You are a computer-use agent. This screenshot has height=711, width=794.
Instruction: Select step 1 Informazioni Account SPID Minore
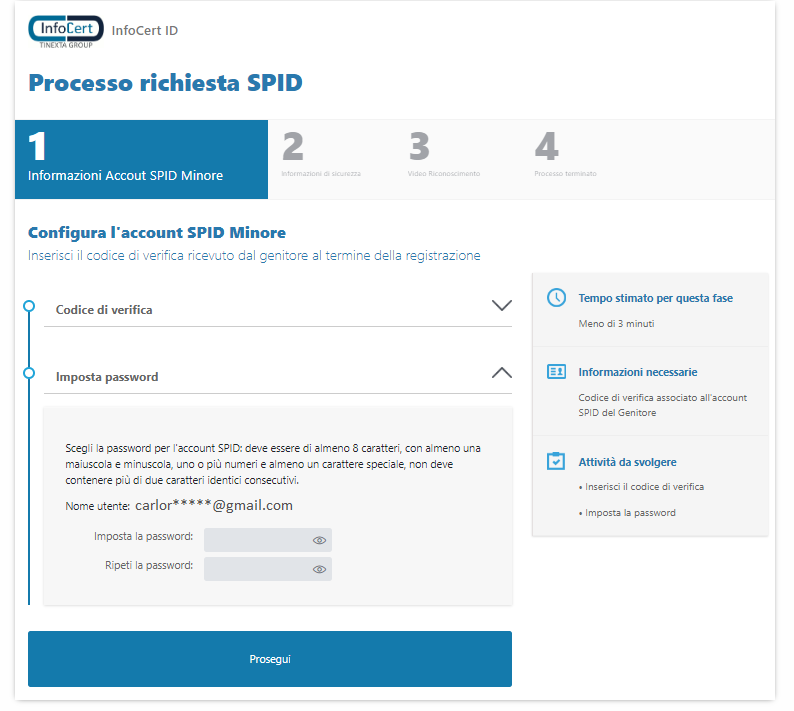click(x=141, y=160)
